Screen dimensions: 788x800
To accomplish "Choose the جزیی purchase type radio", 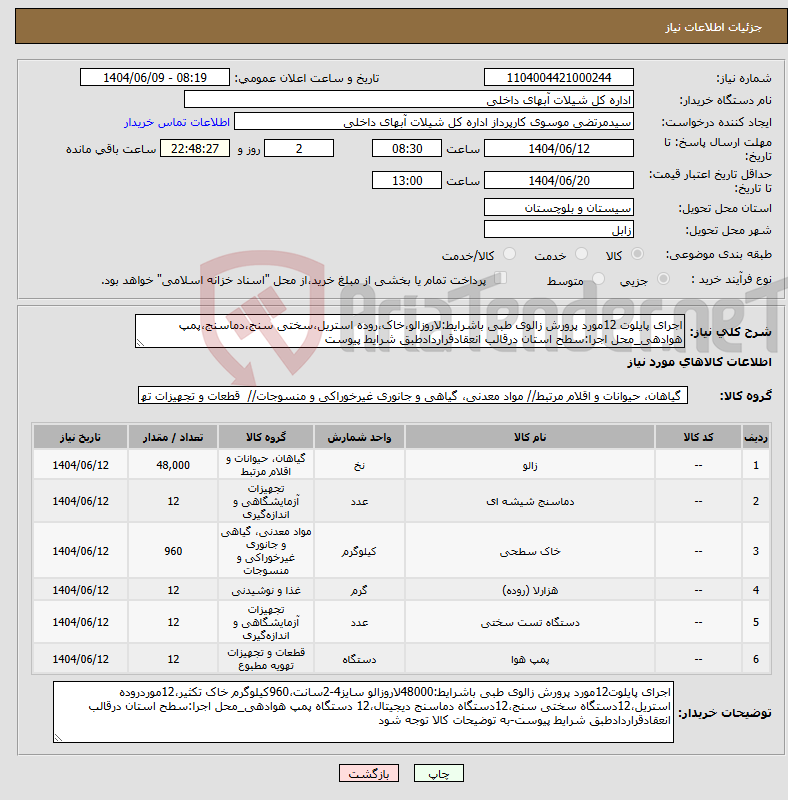I will [x=663, y=279].
